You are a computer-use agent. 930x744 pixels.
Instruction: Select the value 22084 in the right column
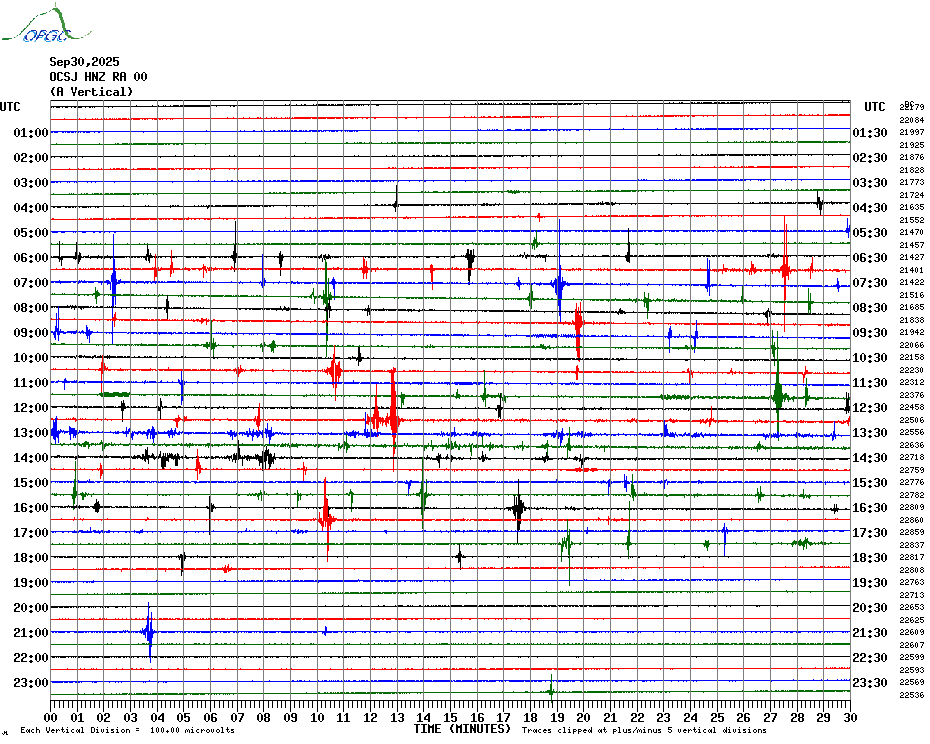pos(912,120)
